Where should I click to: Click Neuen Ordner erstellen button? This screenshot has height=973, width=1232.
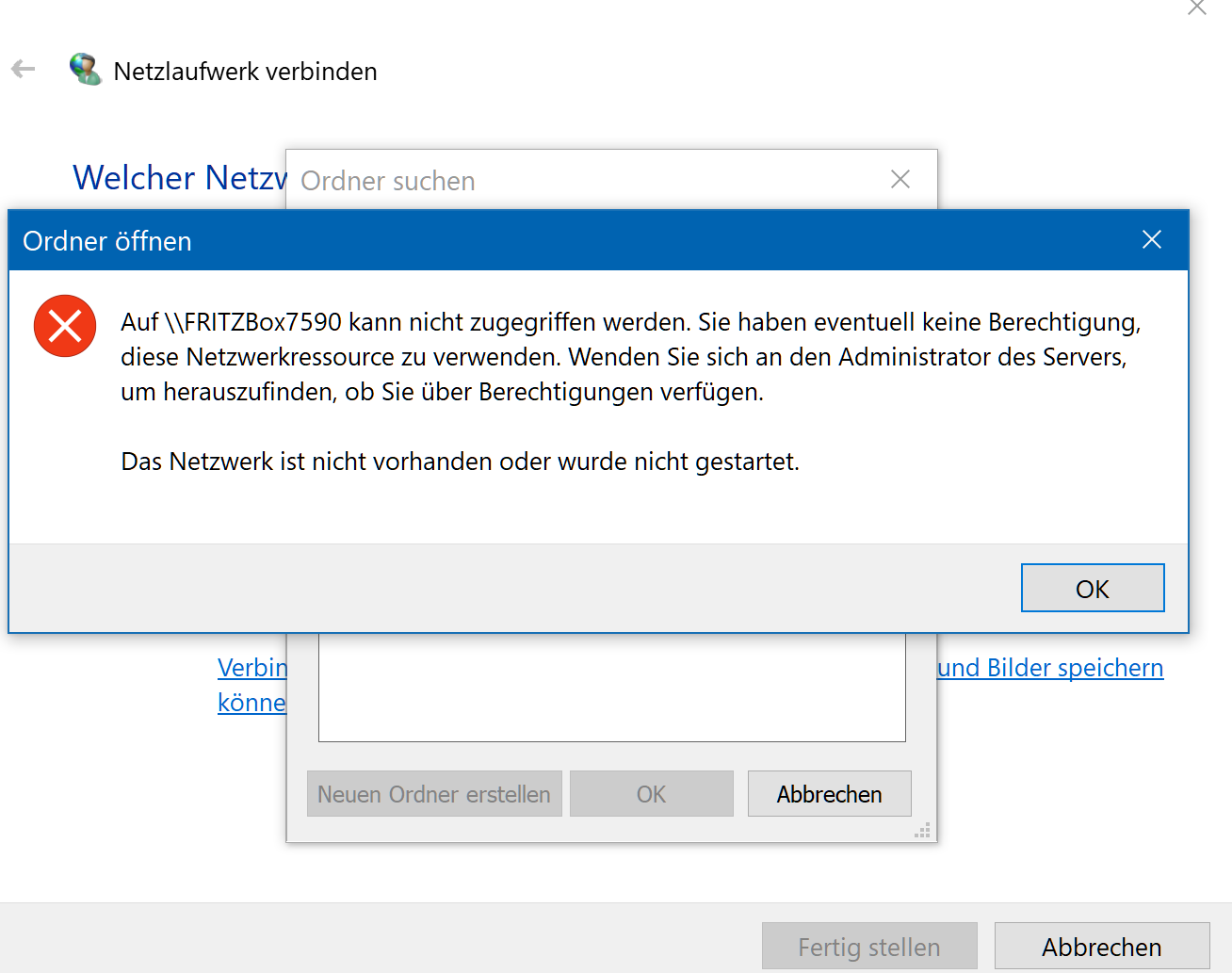[434, 794]
